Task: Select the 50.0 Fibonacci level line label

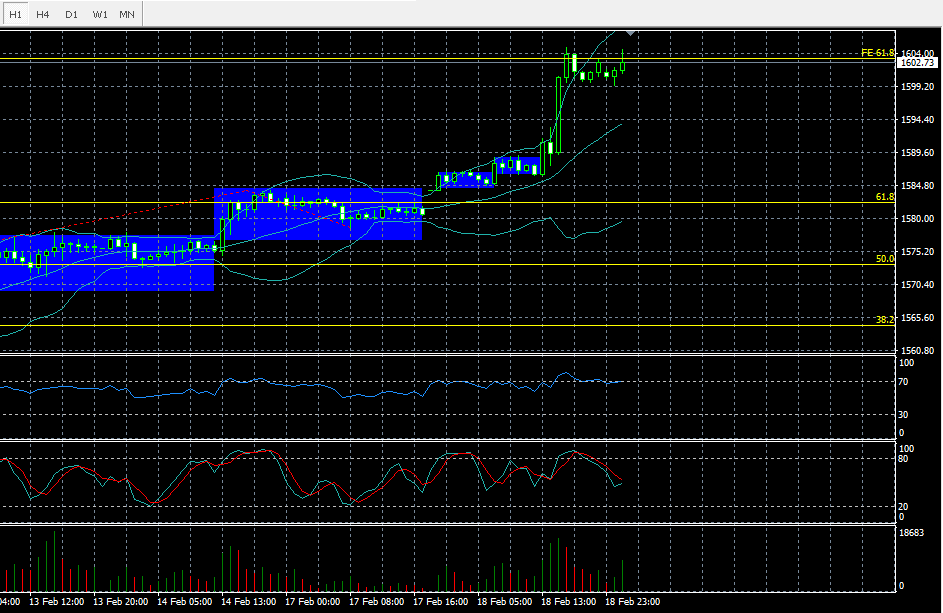Action: [884, 259]
